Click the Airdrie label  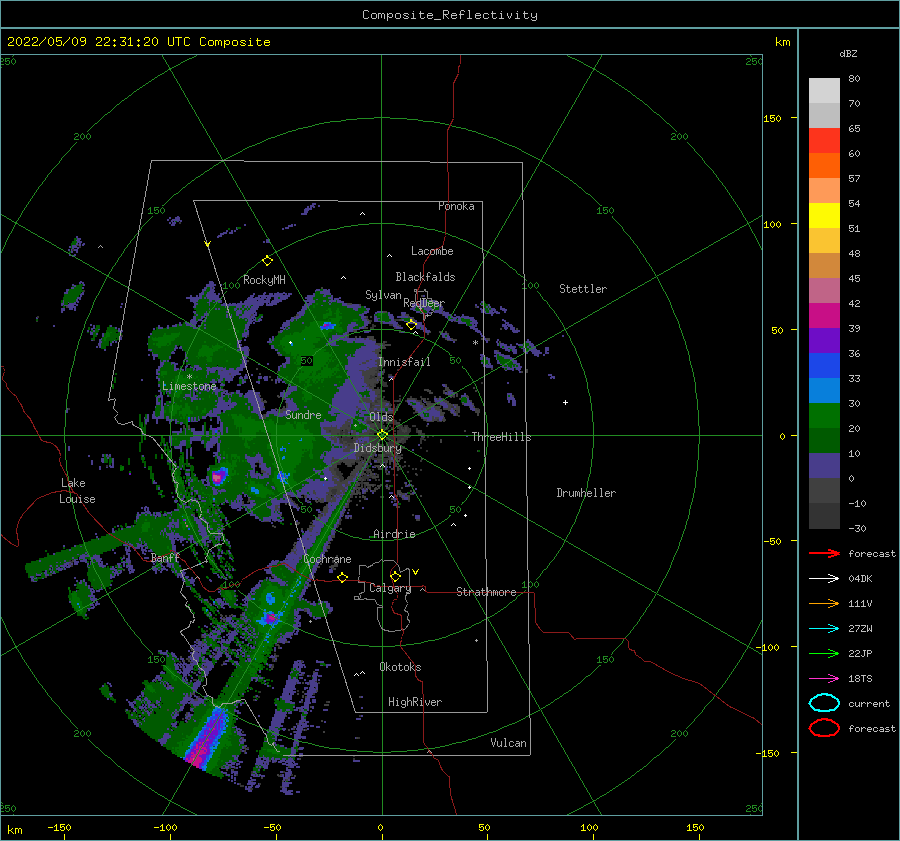(394, 534)
